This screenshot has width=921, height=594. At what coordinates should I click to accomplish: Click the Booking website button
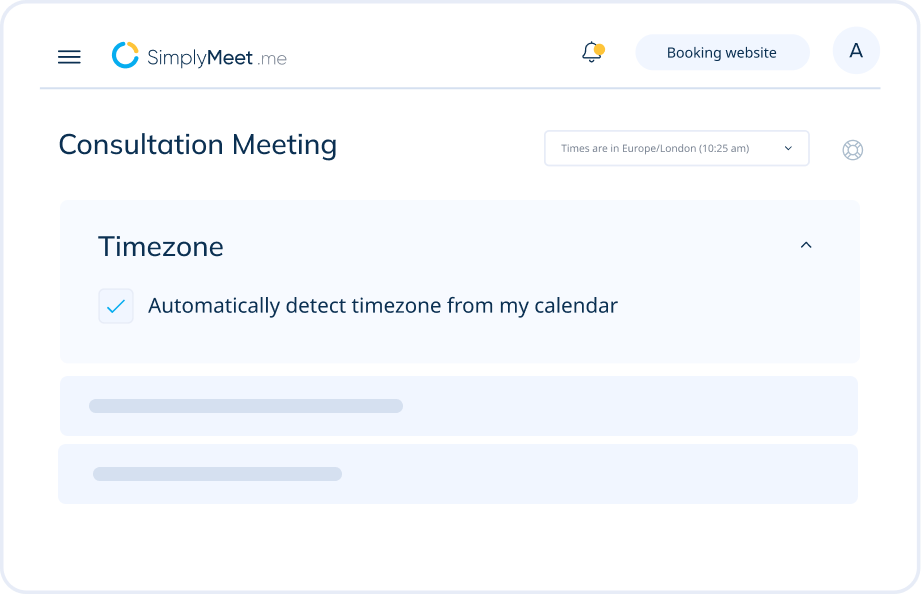tap(722, 52)
